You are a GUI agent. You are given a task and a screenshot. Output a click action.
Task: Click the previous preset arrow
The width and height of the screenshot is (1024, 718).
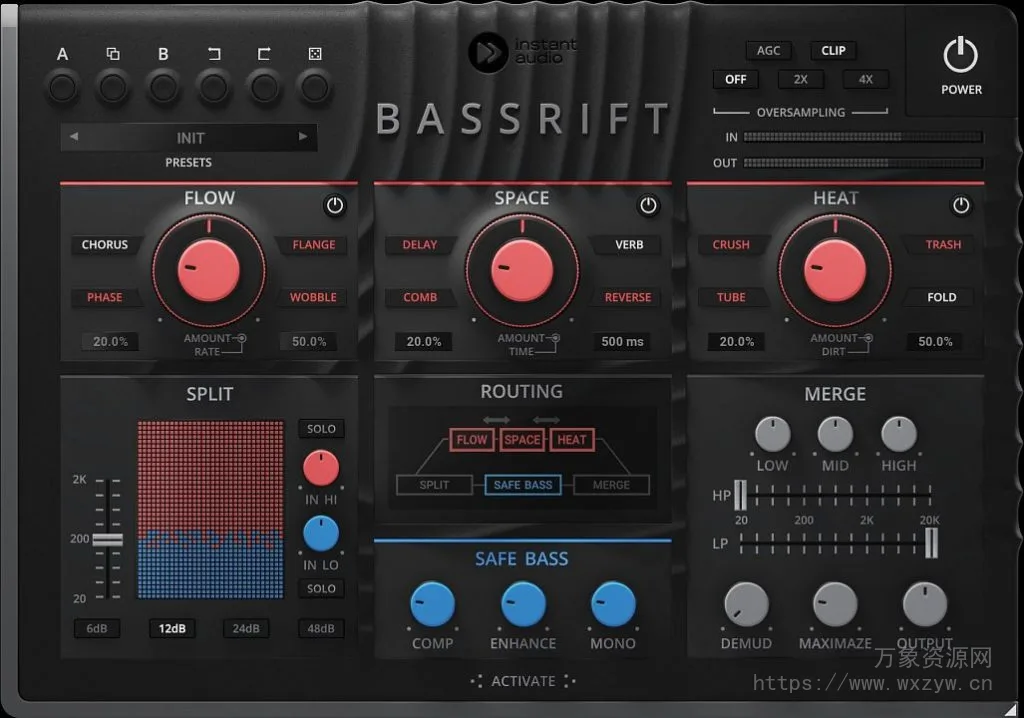74,137
